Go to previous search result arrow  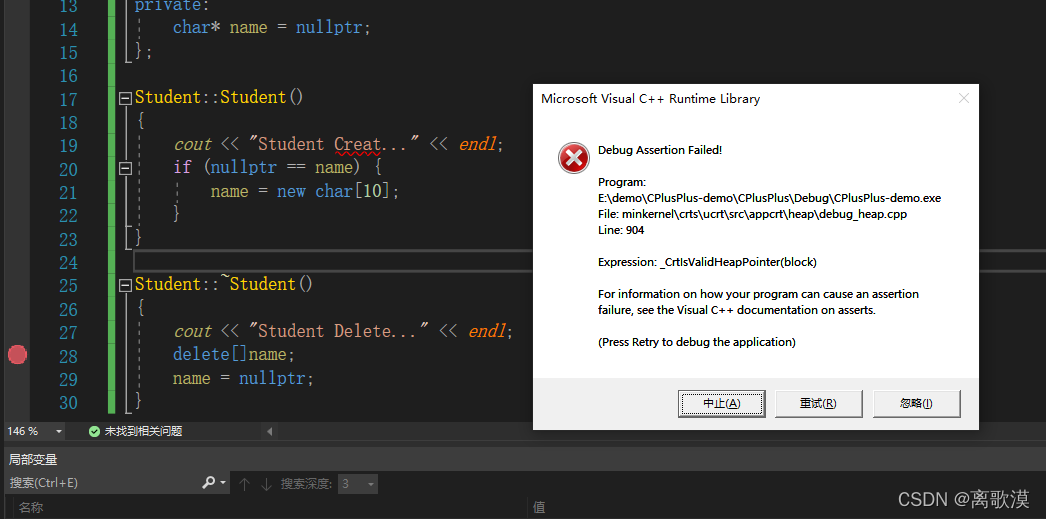pyautogui.click(x=244, y=484)
